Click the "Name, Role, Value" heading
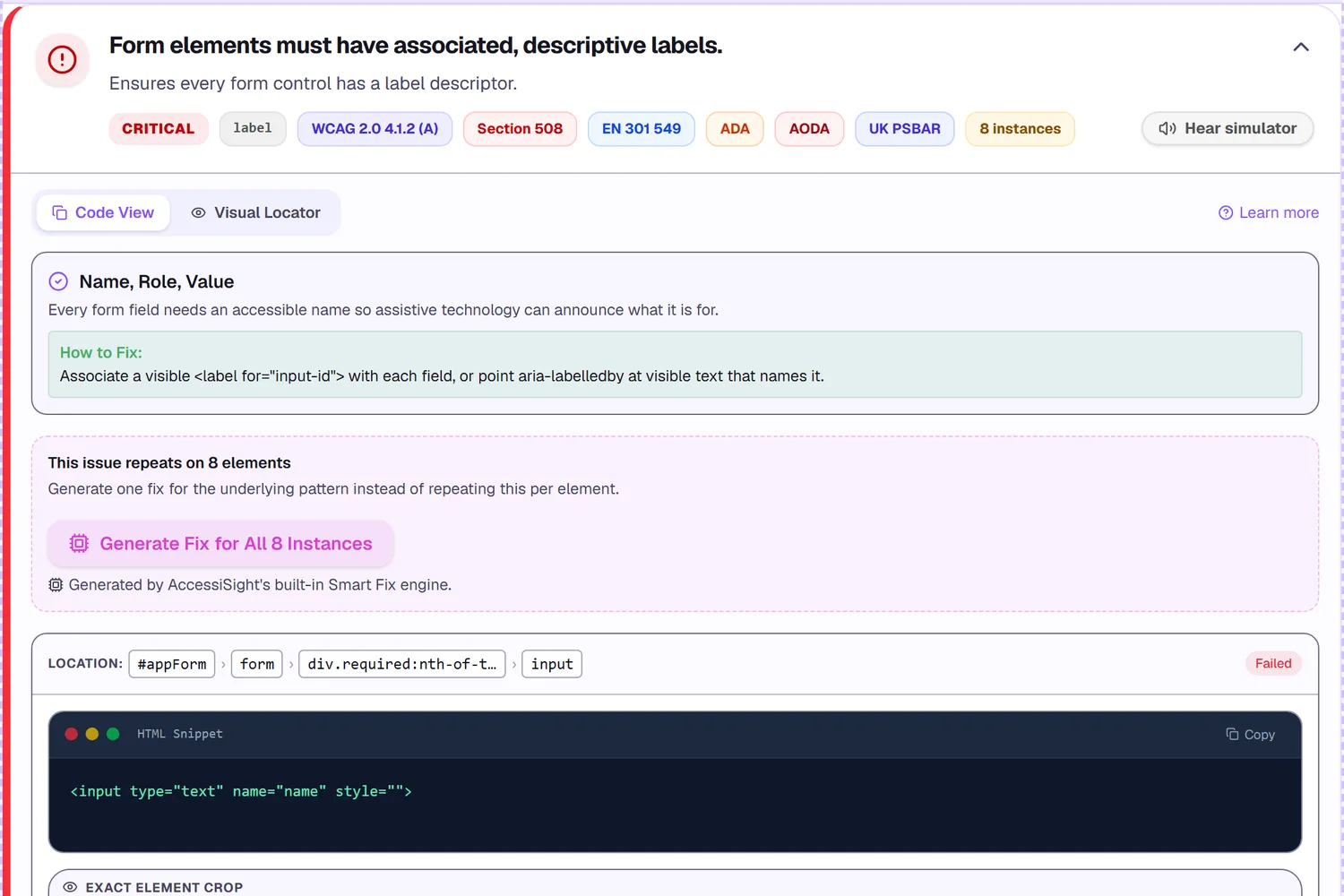1344x896 pixels. [157, 281]
